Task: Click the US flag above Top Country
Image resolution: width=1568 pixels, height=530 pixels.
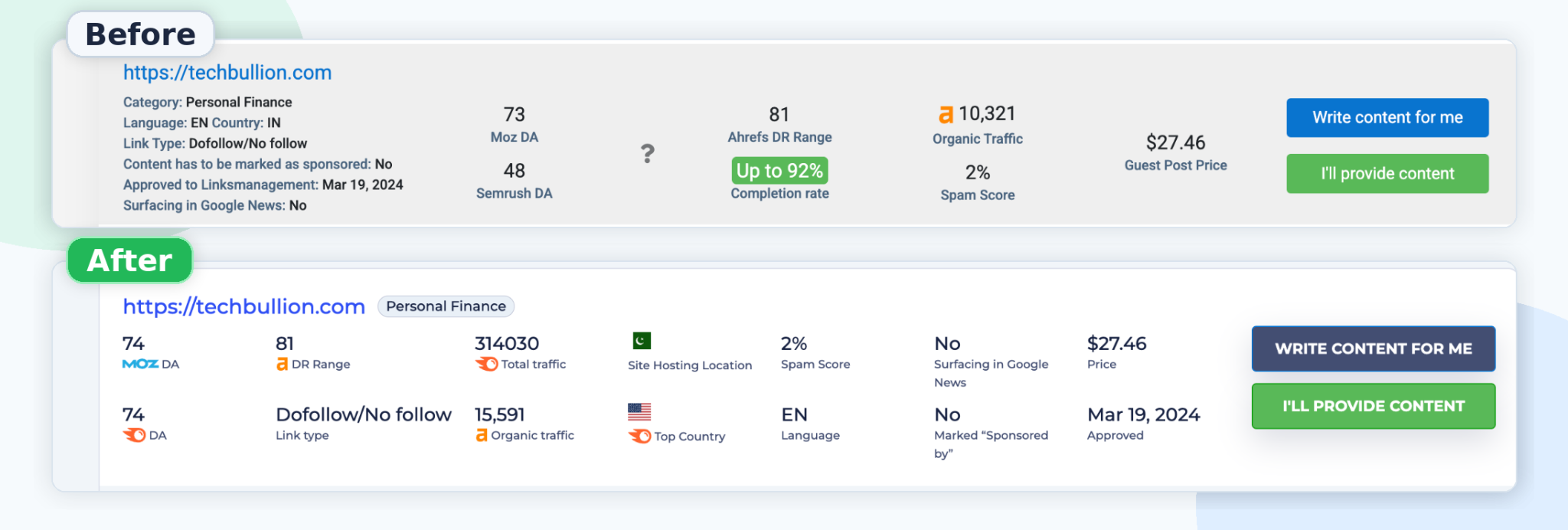Action: tap(639, 411)
